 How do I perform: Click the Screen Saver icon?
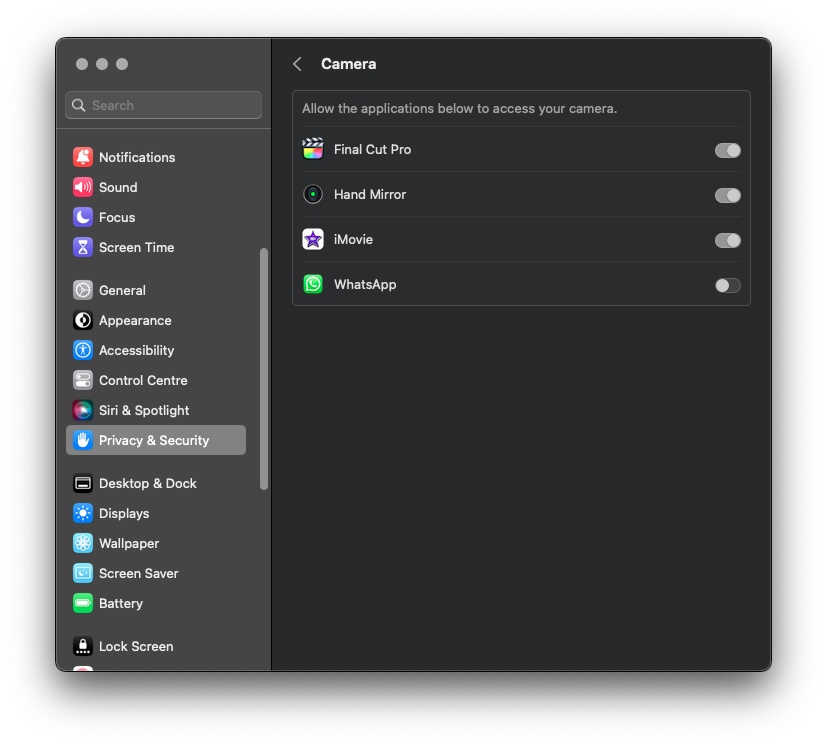(x=83, y=573)
